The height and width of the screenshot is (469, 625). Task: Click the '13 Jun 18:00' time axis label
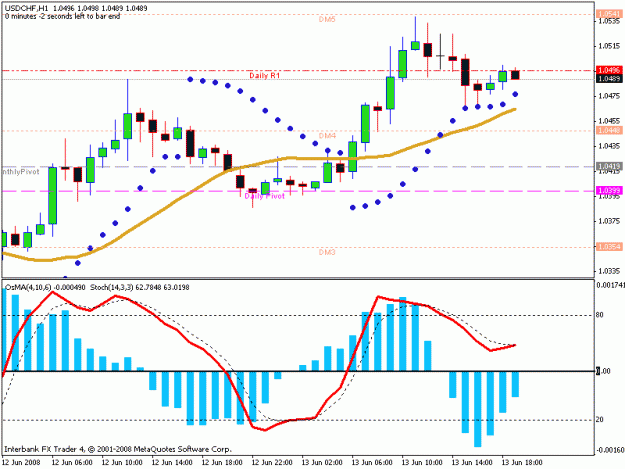[522, 463]
